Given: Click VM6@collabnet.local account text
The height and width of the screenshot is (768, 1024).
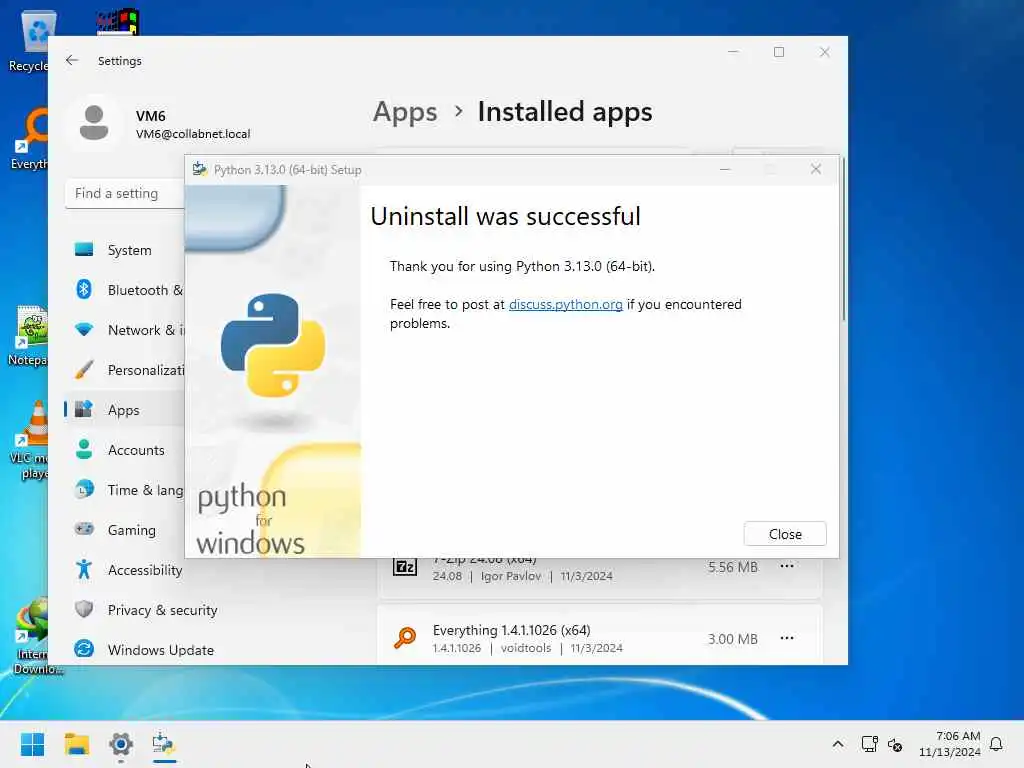Looking at the screenshot, I should tap(193, 134).
